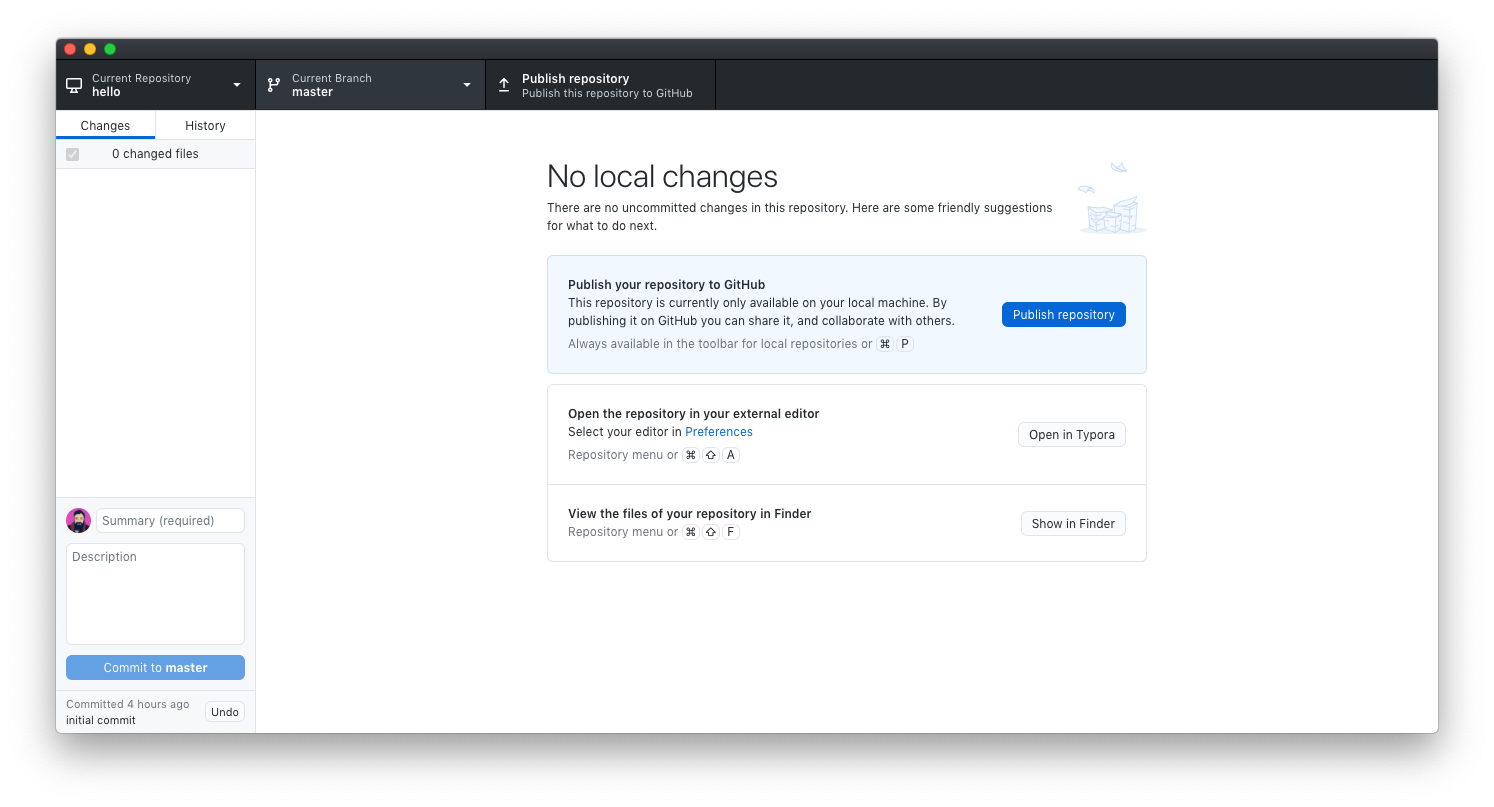Click the octocat shipping illustration
Image resolution: width=1494 pixels, height=807 pixels.
tap(1112, 196)
